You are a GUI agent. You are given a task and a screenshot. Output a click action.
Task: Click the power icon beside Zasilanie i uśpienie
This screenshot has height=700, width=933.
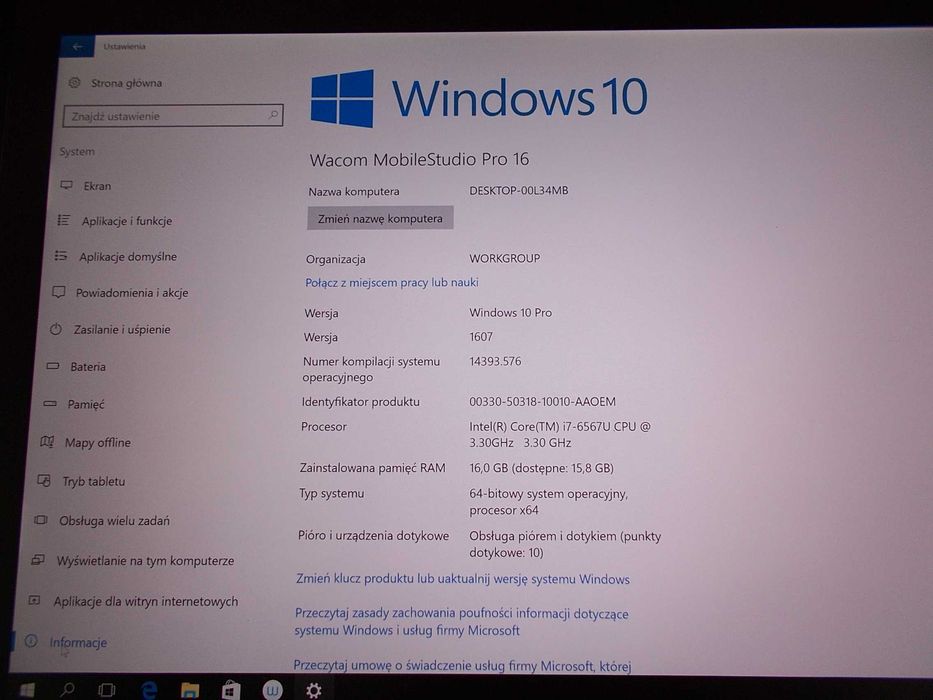pos(55,329)
